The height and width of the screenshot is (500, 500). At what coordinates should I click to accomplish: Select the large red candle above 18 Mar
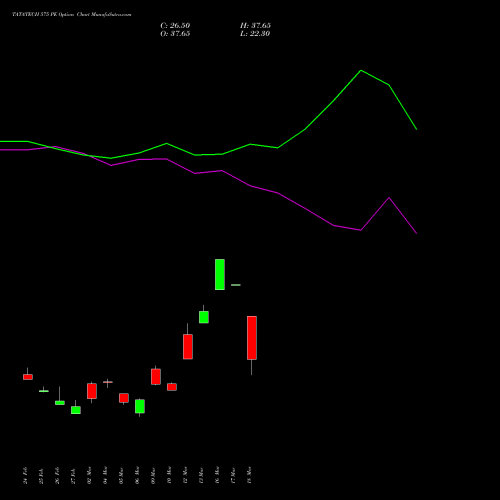click(252, 338)
